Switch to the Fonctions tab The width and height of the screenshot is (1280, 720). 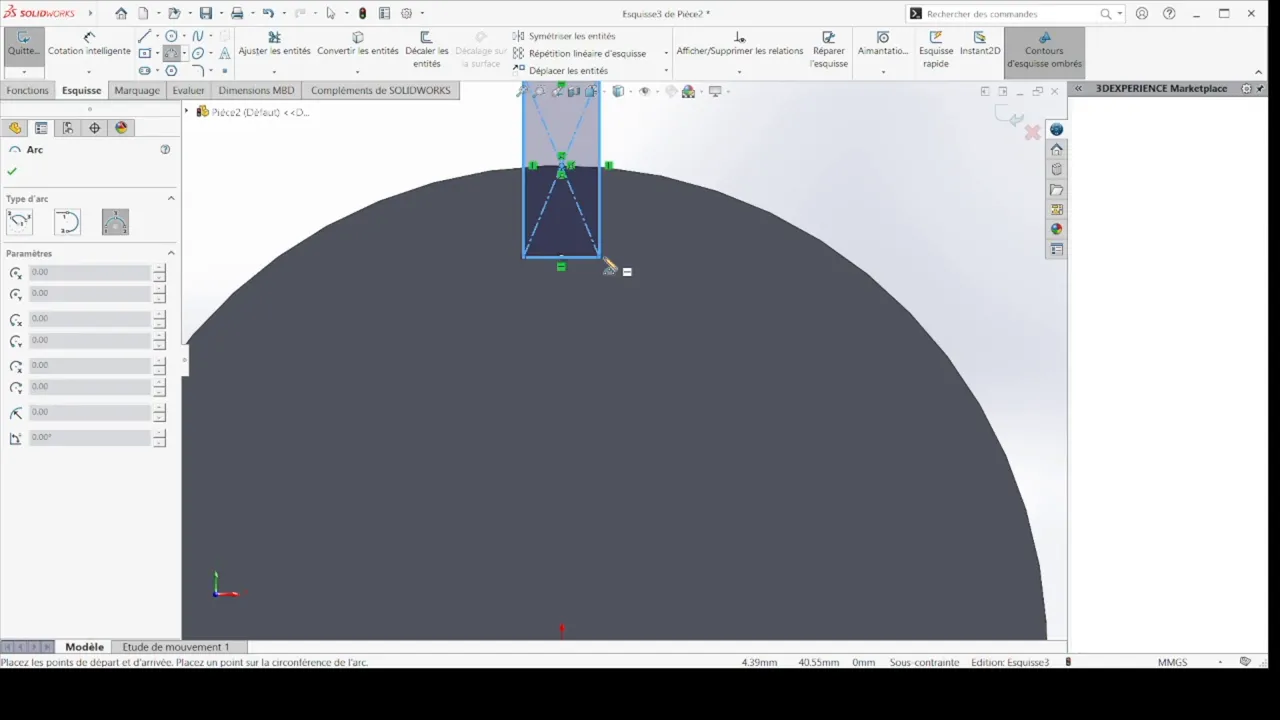[x=27, y=90]
